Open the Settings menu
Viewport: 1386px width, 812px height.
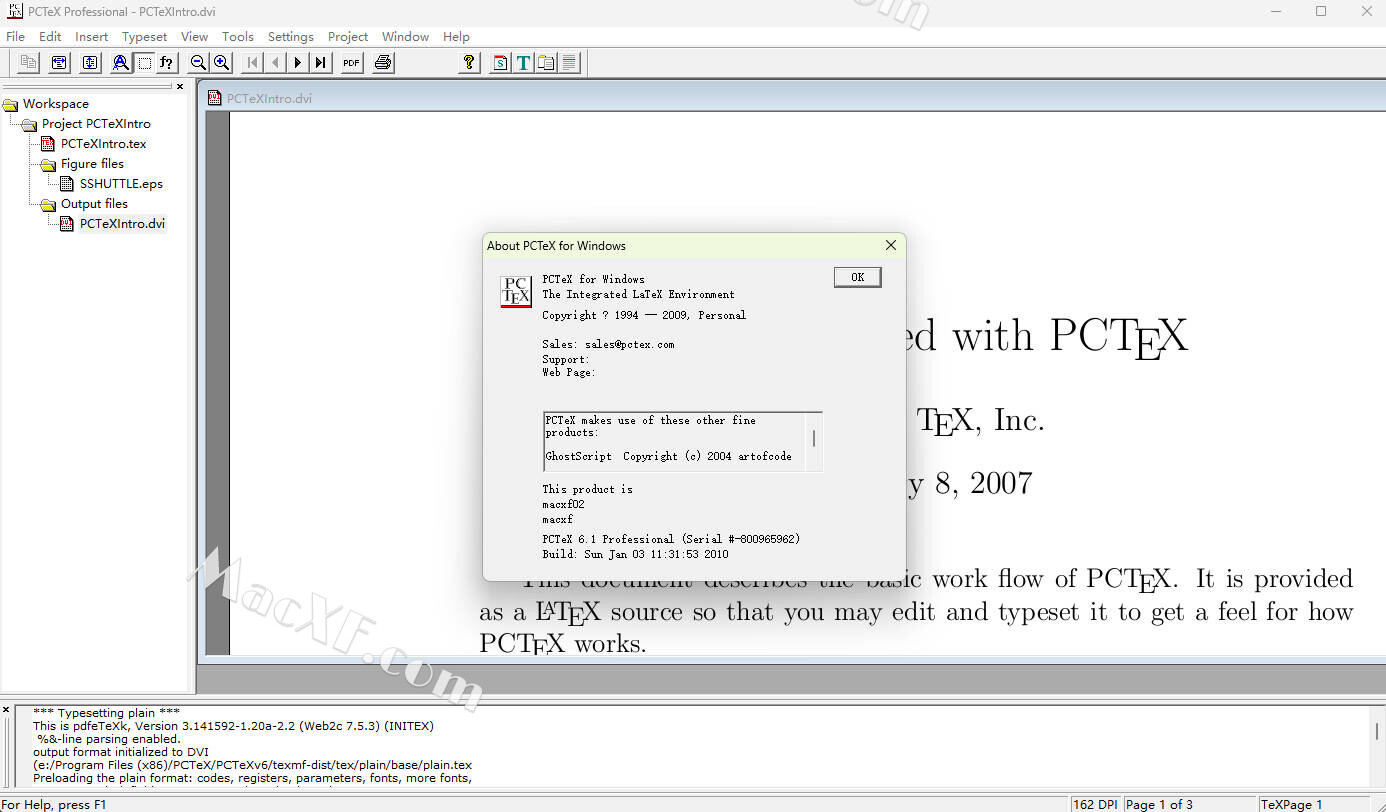290,36
